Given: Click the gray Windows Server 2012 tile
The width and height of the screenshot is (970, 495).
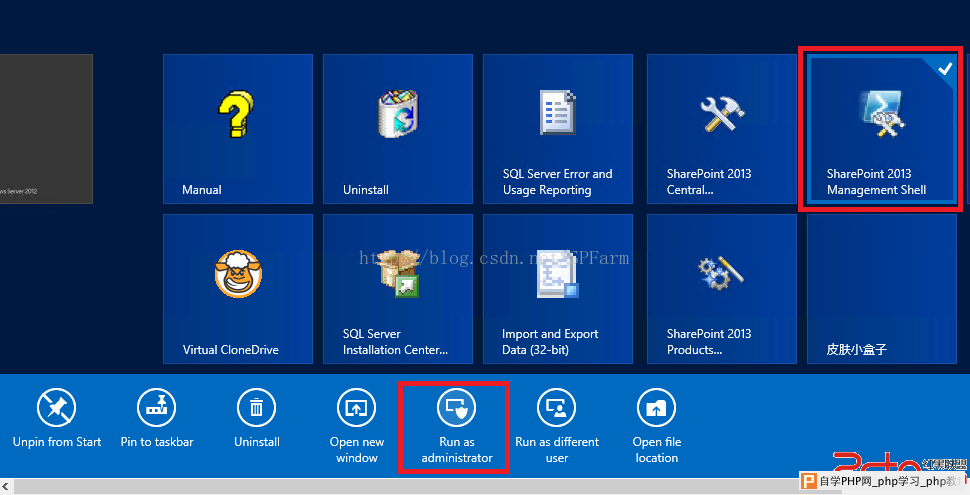Looking at the screenshot, I should 46,129.
